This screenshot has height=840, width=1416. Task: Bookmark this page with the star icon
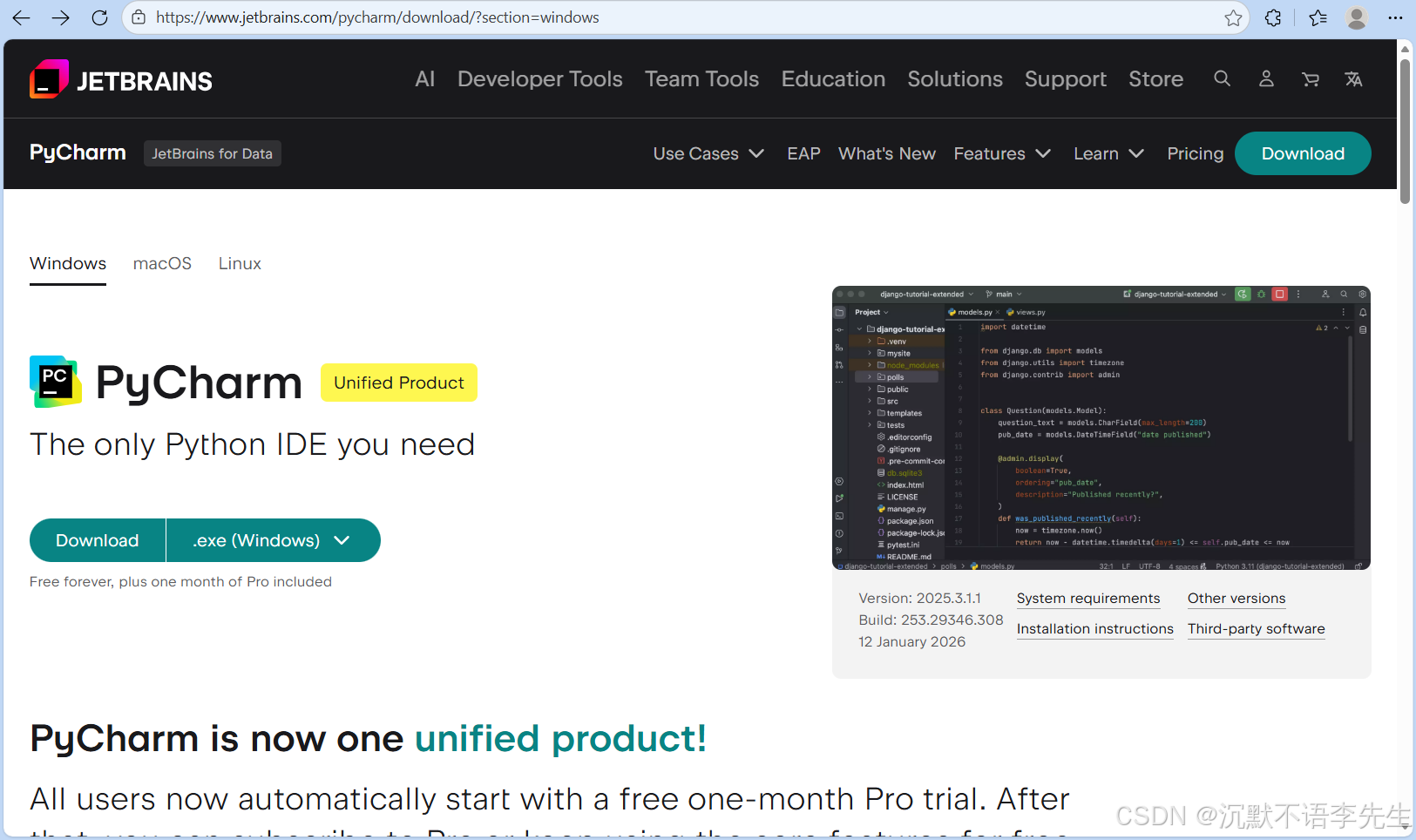click(x=1233, y=17)
